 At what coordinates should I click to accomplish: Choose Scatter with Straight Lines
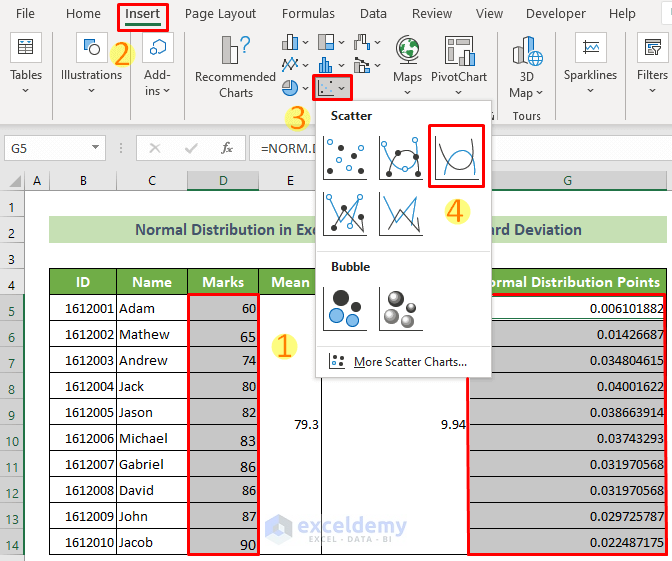tap(401, 214)
